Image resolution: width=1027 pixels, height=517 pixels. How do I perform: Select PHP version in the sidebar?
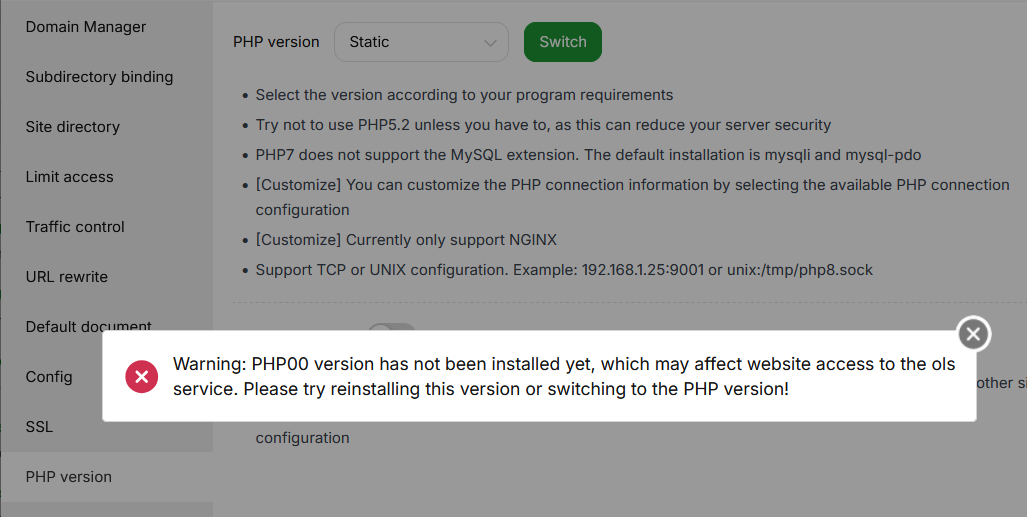[69, 477]
